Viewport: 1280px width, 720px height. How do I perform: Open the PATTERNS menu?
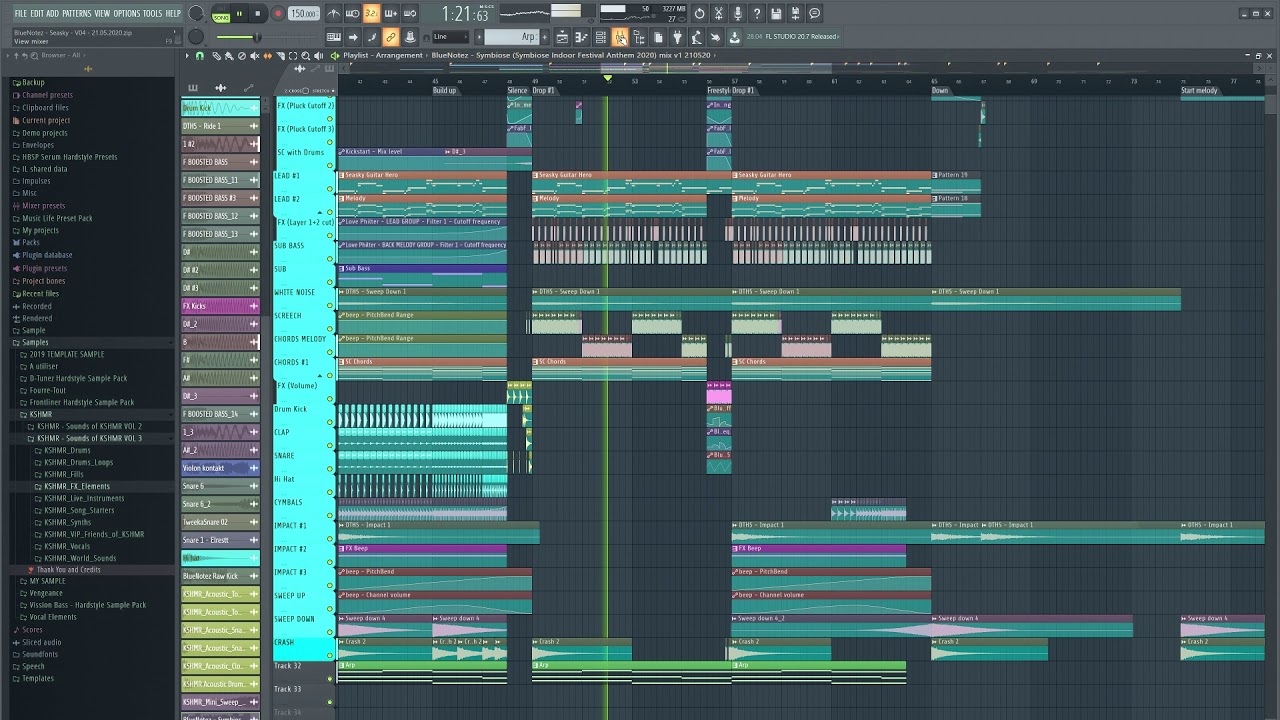point(76,13)
